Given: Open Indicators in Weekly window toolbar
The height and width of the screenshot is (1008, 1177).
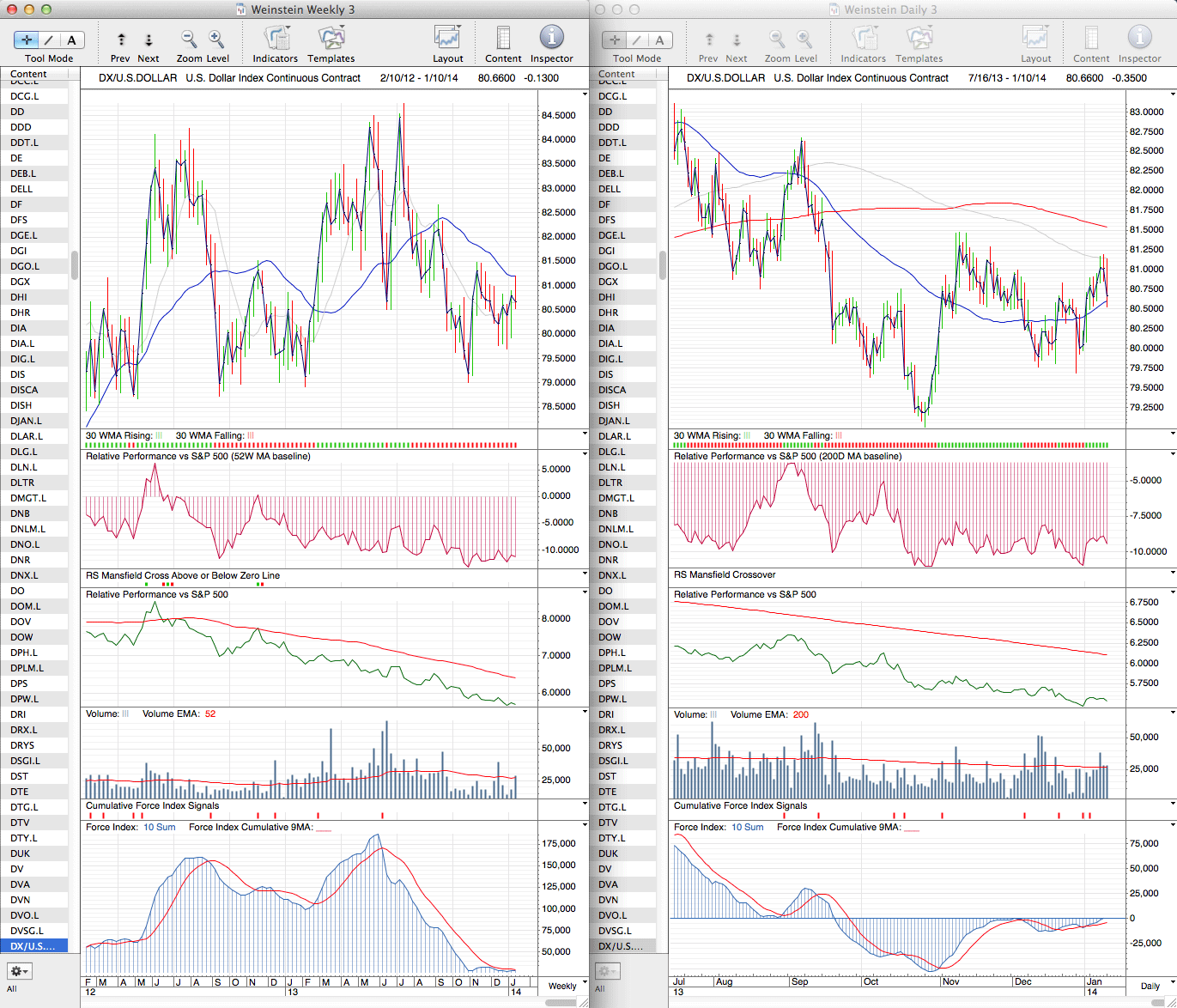Looking at the screenshot, I should pos(275,39).
